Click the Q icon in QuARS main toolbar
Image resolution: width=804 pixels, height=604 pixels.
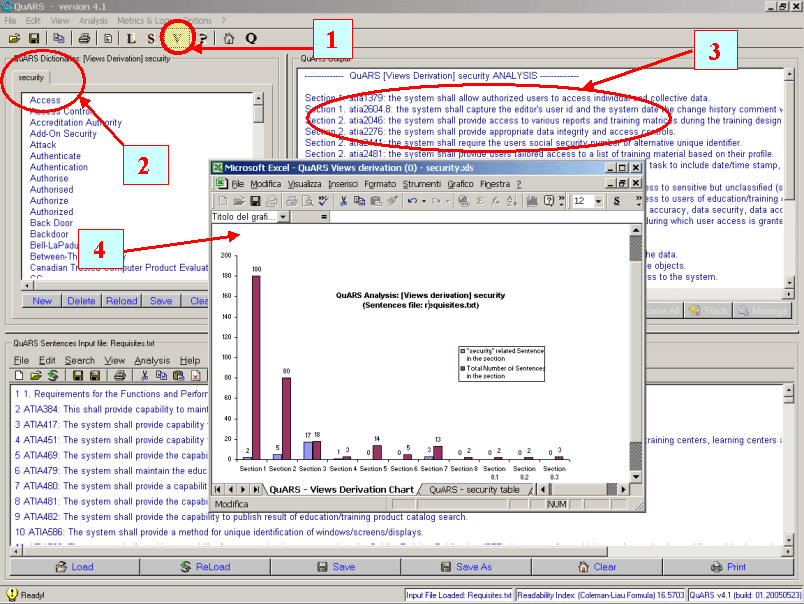(x=251, y=38)
